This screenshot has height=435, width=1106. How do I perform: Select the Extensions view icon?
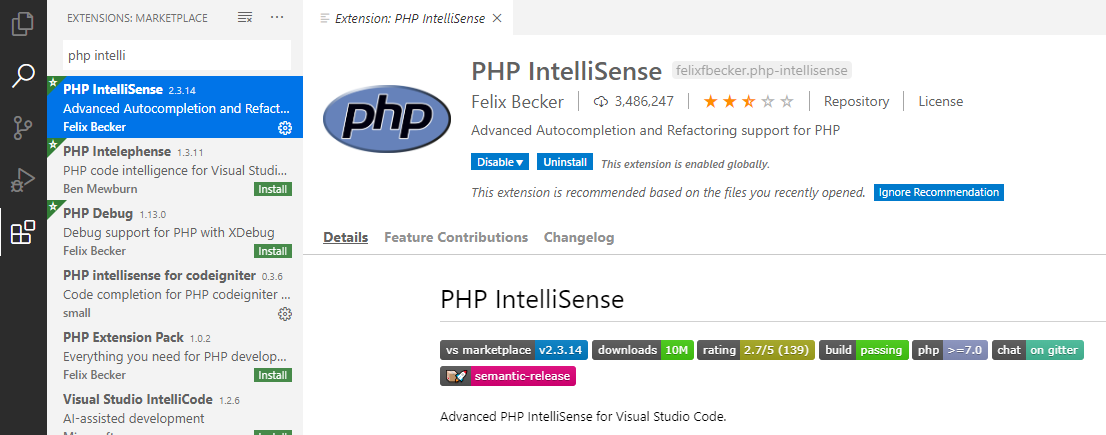pyautogui.click(x=23, y=232)
